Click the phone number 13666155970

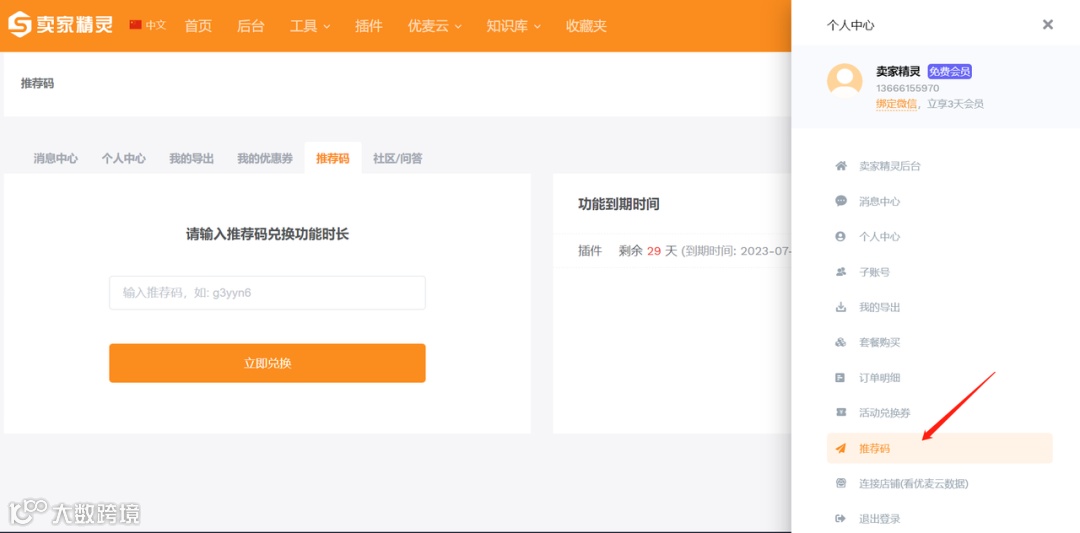point(907,88)
